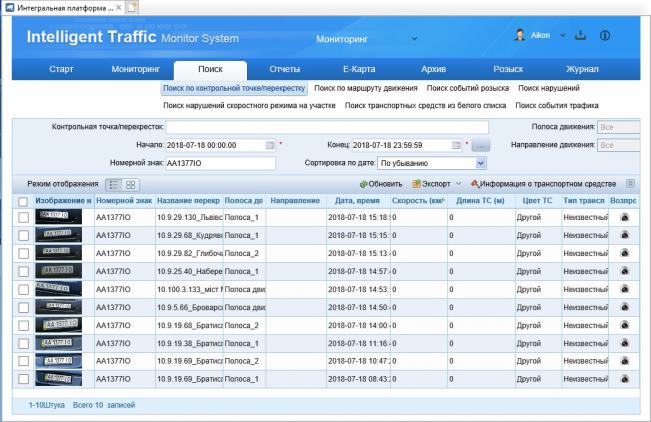
Task: Switch to list display mode
Action: click(113, 185)
